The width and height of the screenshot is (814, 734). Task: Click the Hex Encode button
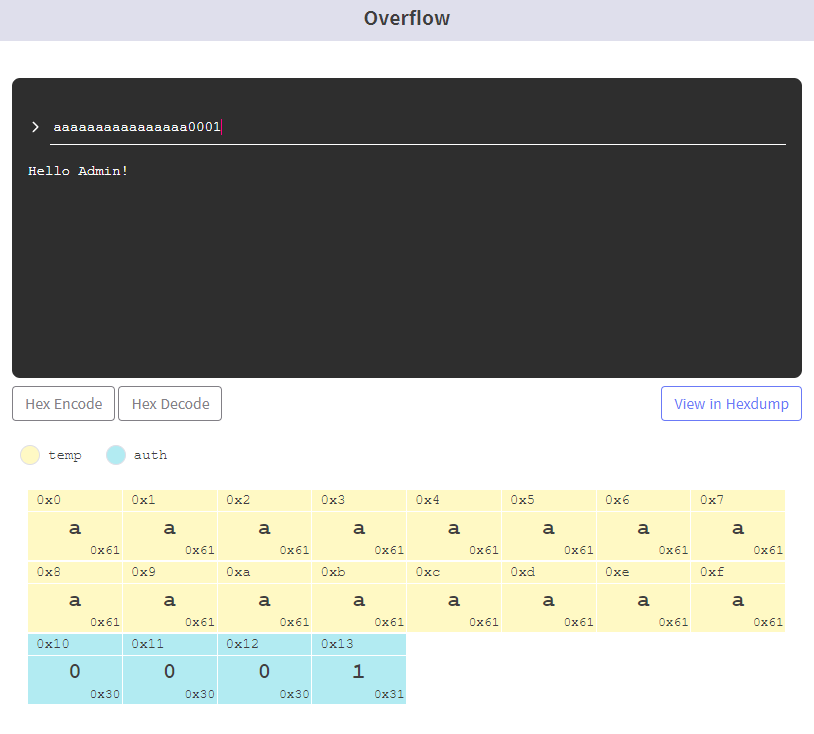pyautogui.click(x=63, y=403)
